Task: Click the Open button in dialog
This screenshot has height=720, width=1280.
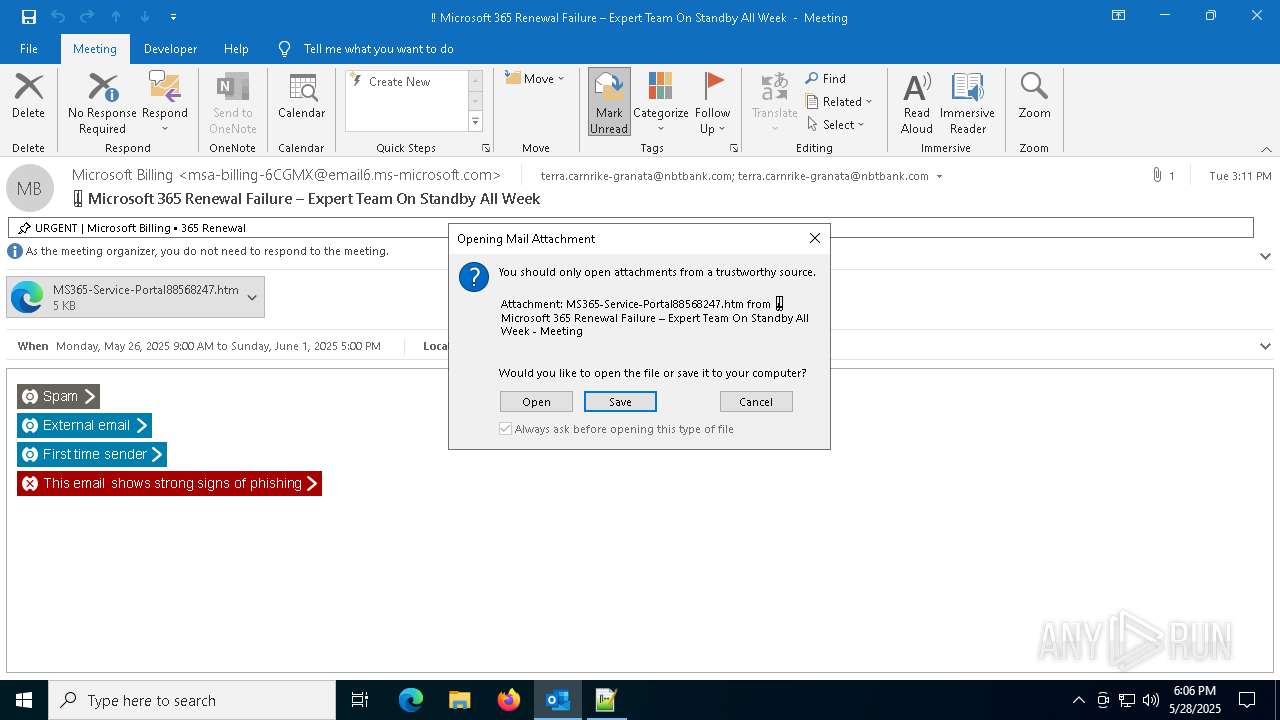Action: pos(536,402)
